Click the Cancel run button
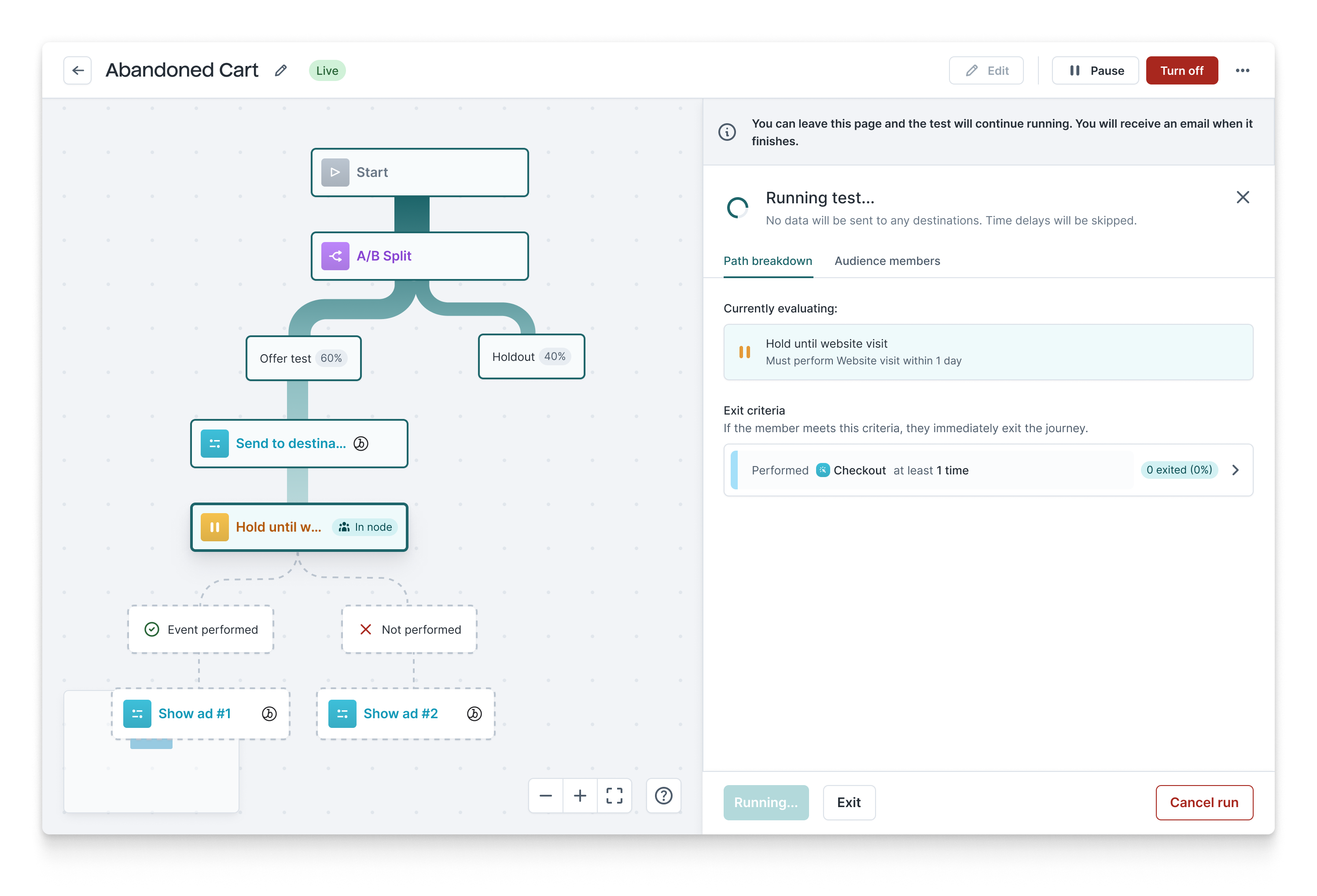1317x896 pixels. point(1204,803)
